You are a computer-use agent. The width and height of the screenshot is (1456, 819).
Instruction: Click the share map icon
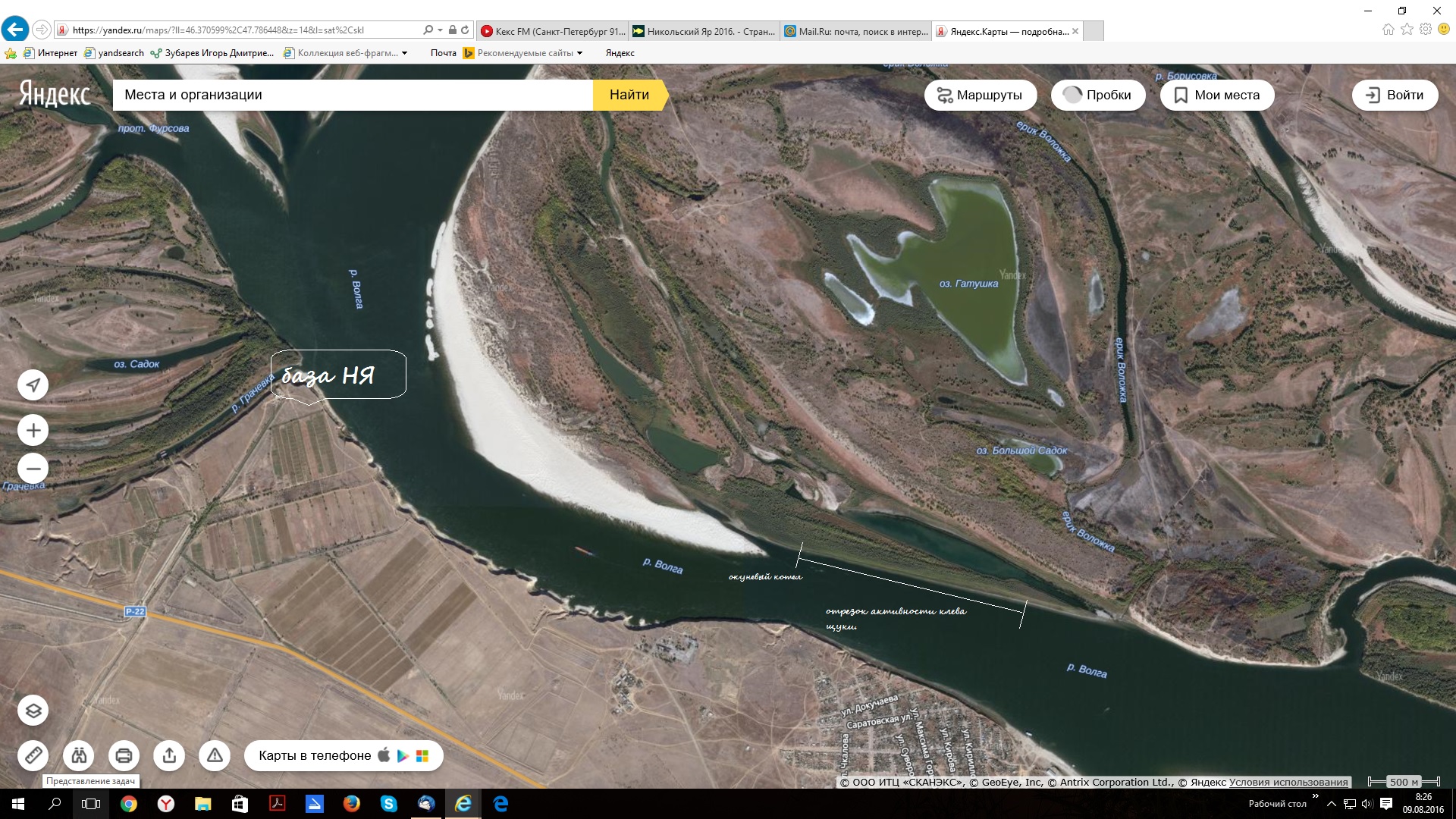169,755
